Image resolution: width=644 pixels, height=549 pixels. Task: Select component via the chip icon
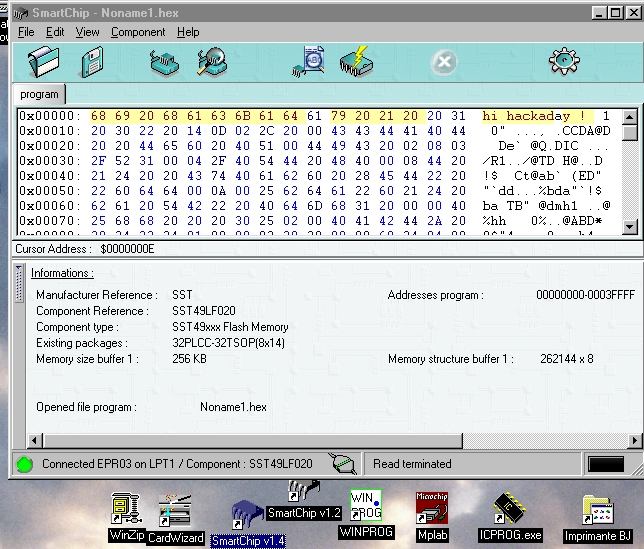click(163, 63)
